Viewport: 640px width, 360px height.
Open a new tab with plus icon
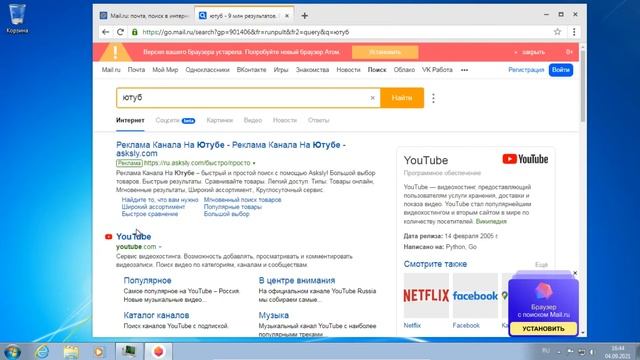[x=304, y=16]
